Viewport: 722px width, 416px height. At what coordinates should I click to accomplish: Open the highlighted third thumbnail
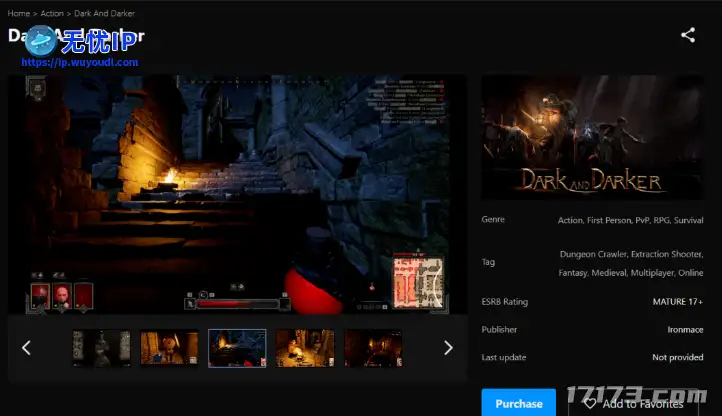coord(237,348)
